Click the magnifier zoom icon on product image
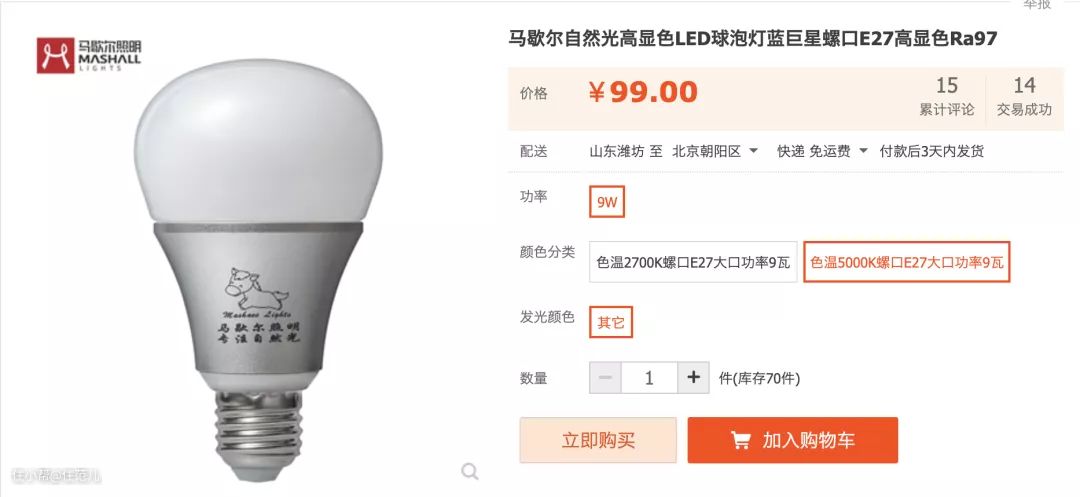The width and height of the screenshot is (1080, 497). click(470, 472)
